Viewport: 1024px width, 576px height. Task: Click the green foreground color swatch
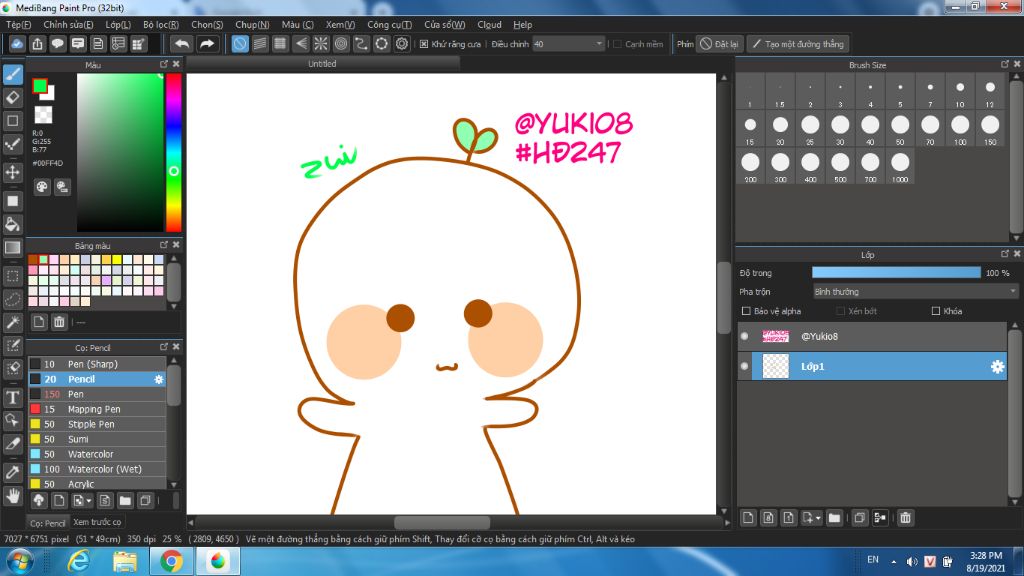click(39, 86)
